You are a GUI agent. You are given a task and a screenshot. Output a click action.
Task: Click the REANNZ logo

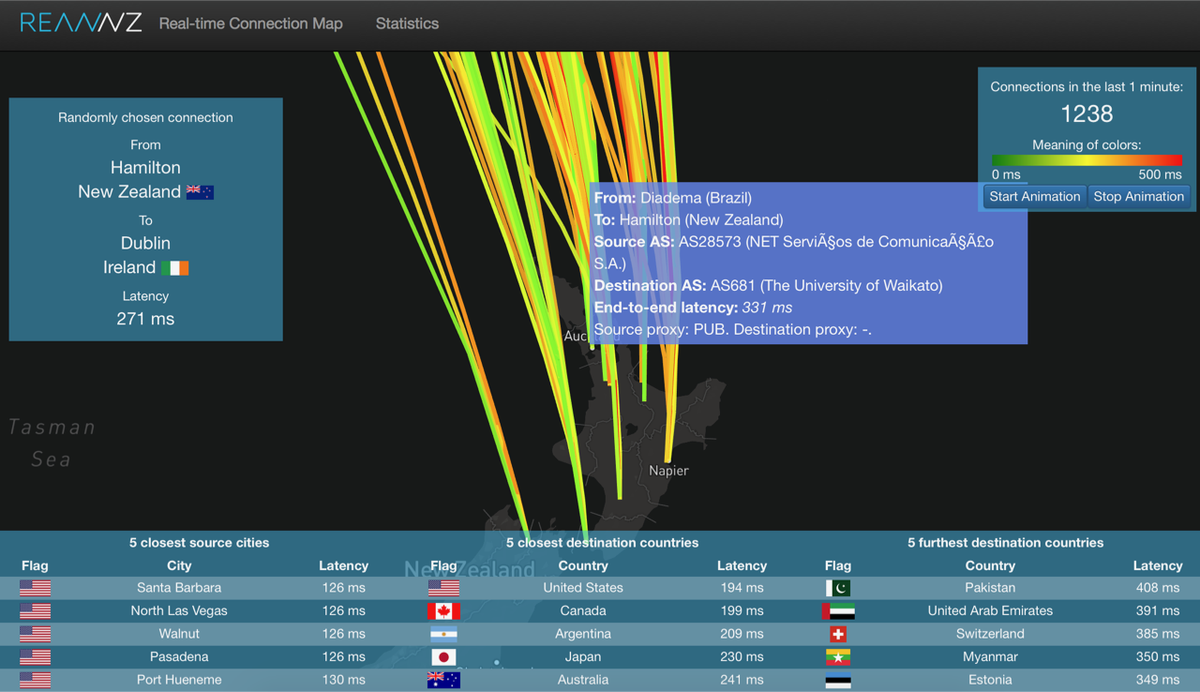pos(80,23)
